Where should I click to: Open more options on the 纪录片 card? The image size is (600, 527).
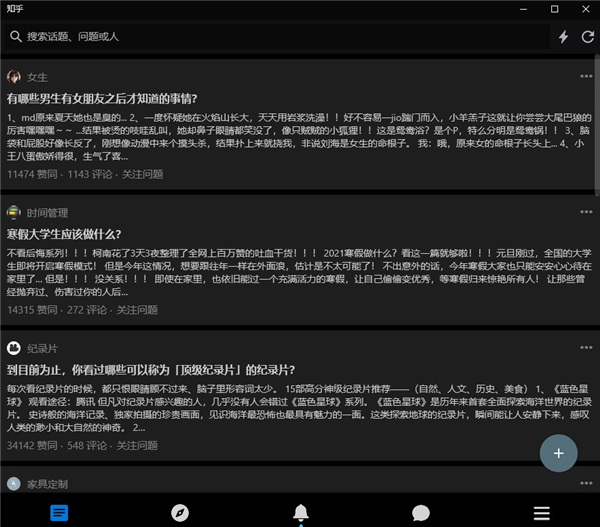[586, 348]
